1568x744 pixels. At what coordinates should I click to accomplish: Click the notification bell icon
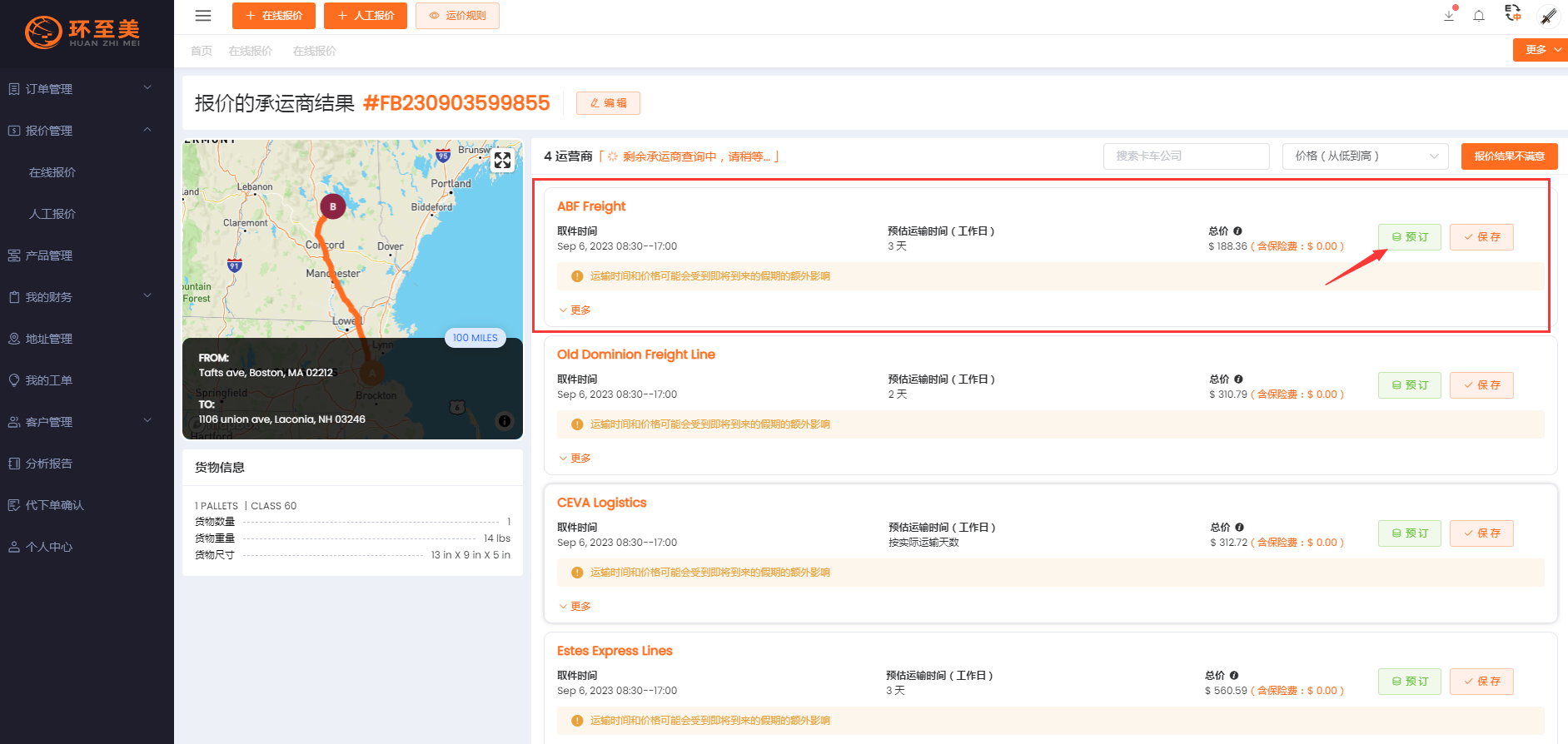1479,16
